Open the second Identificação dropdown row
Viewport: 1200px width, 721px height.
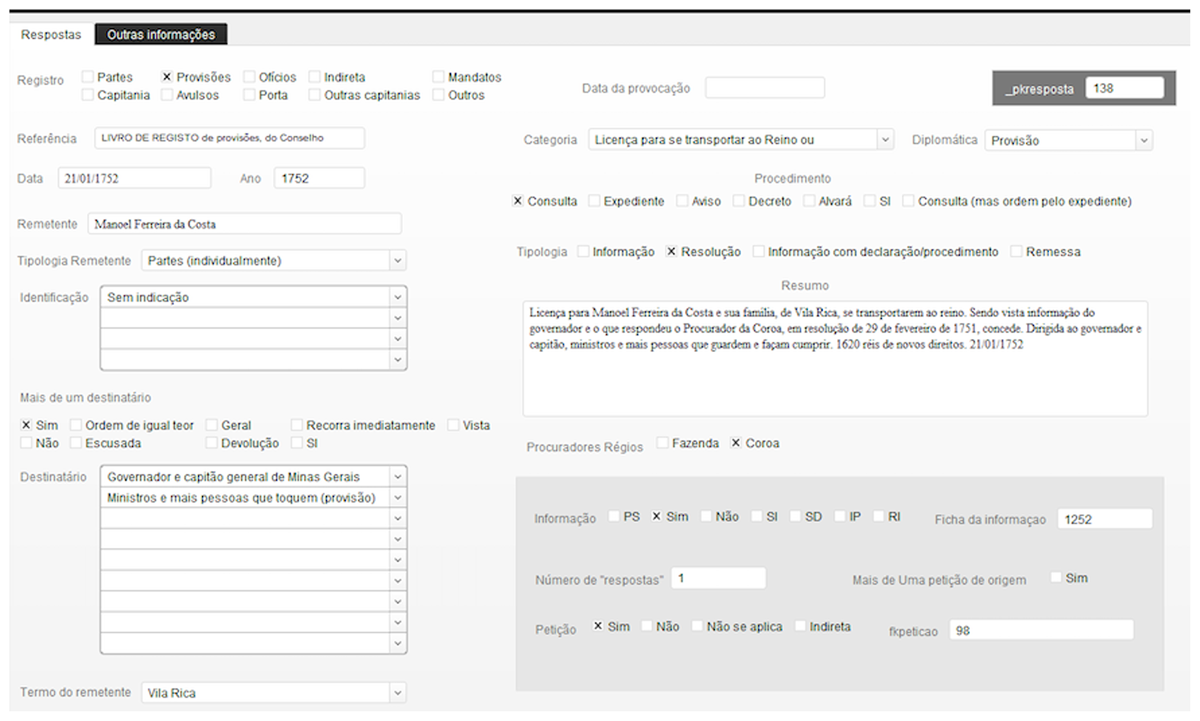coord(254,318)
